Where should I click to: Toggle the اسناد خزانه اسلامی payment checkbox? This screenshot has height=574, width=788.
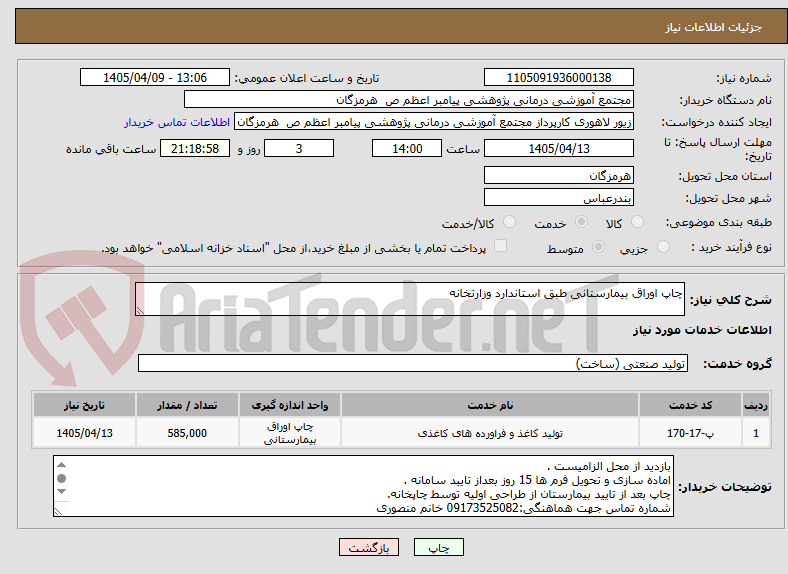point(501,245)
